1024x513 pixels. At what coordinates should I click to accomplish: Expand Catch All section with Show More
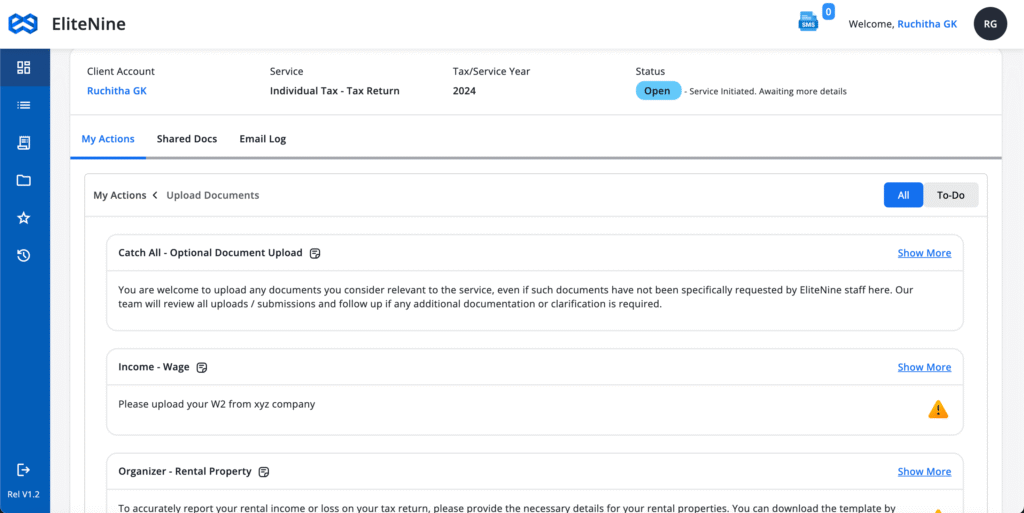tap(924, 253)
